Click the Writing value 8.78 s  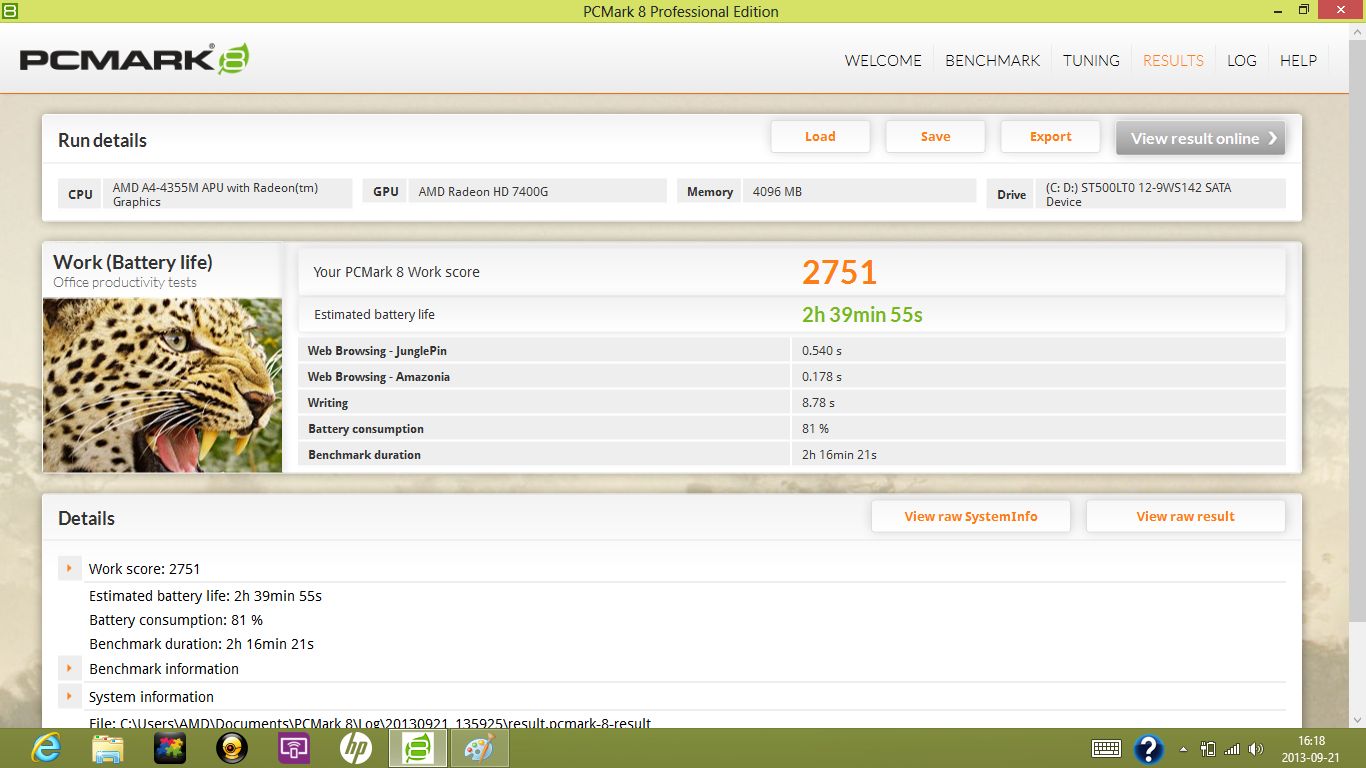click(x=818, y=403)
